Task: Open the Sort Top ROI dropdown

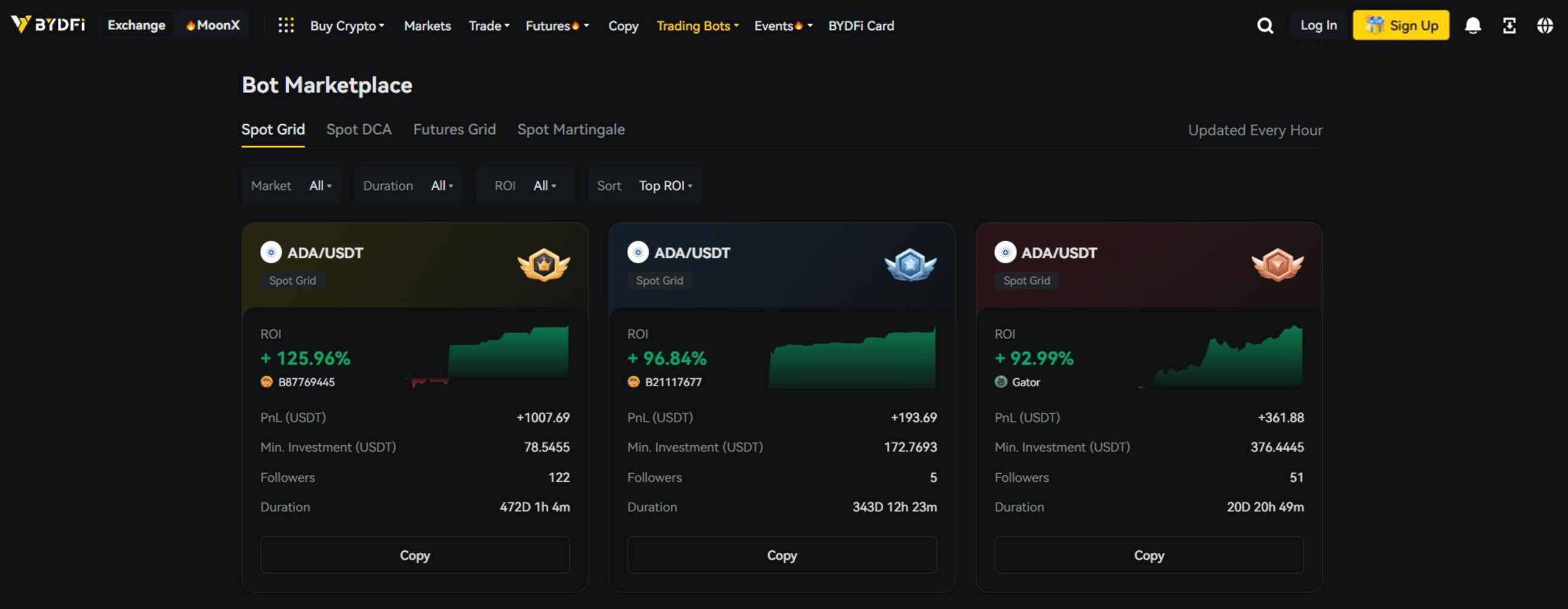Action: (x=664, y=185)
